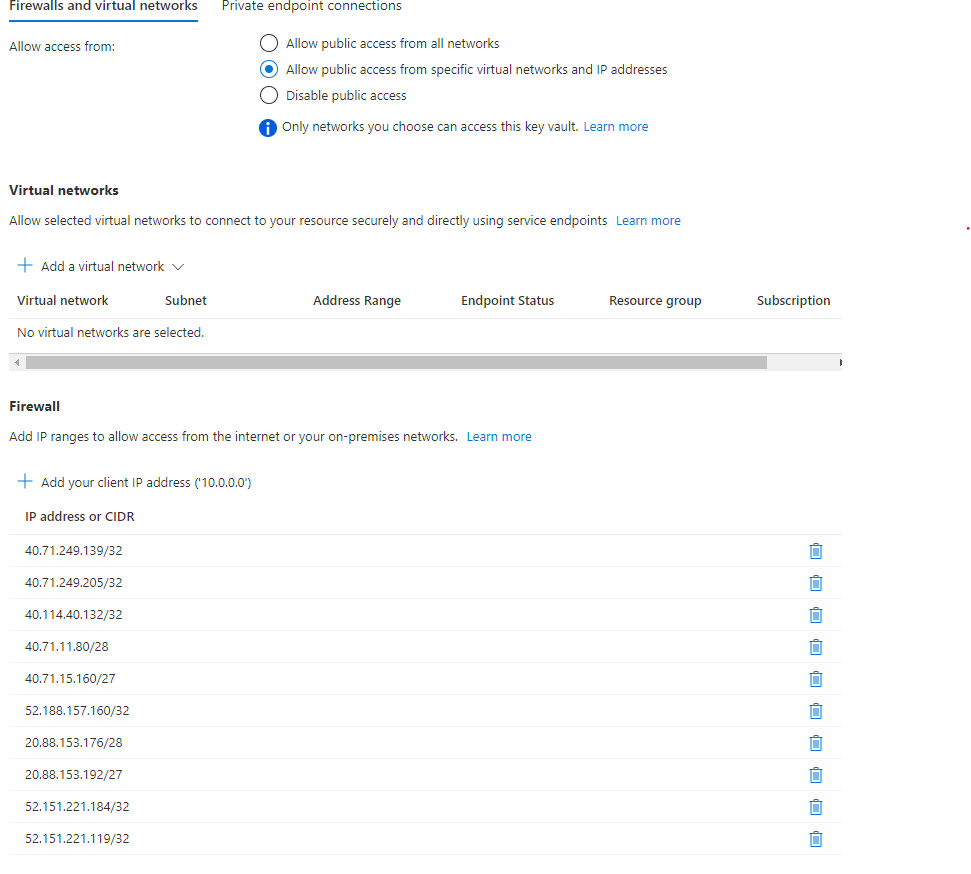Select public access from specific virtual networks
971x874 pixels.
(x=268, y=69)
